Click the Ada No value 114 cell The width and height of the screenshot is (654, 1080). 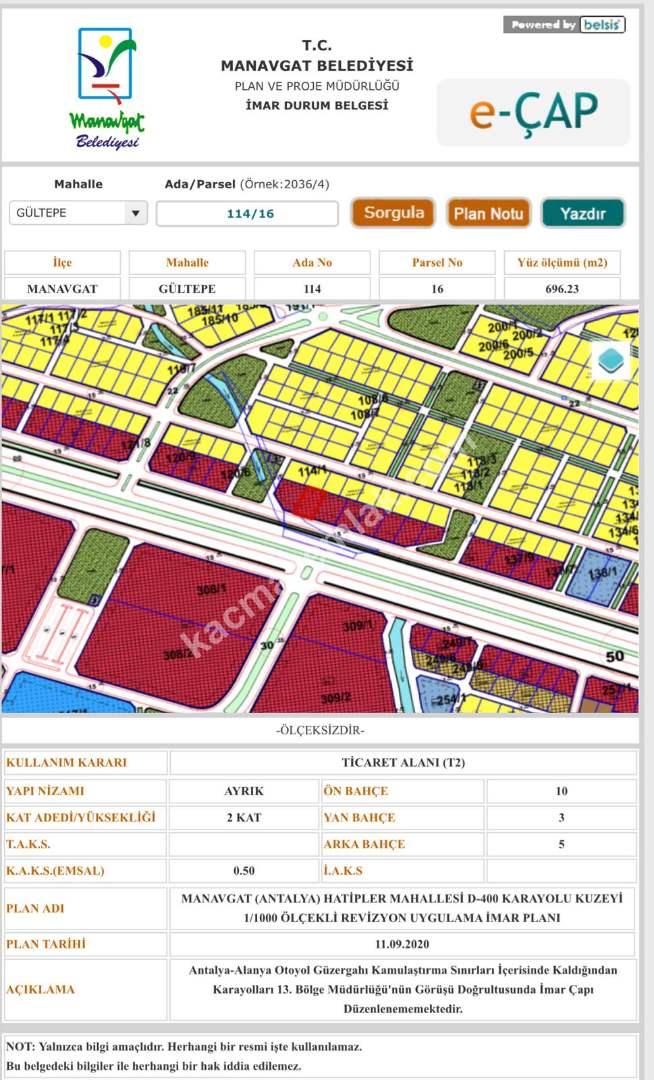coord(312,289)
